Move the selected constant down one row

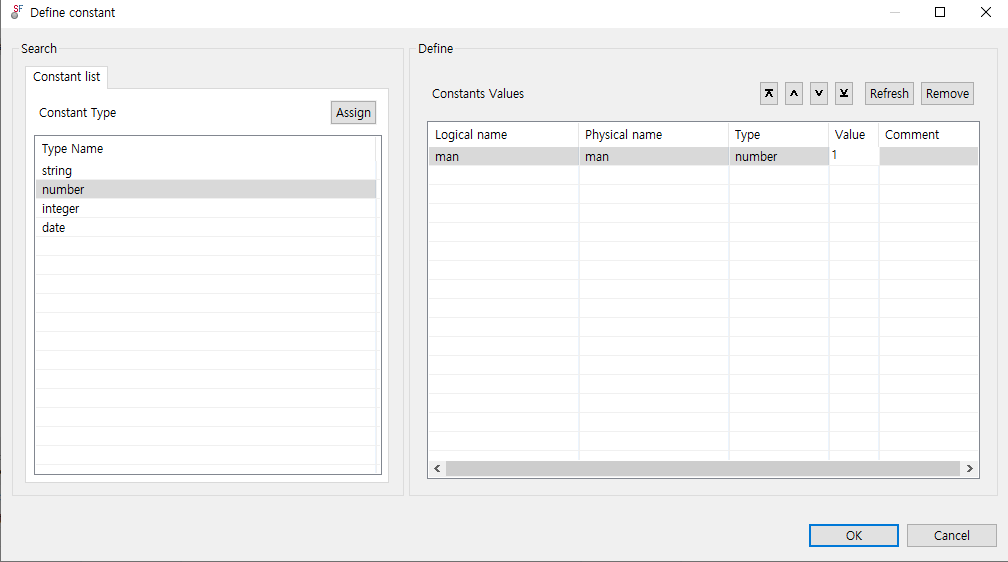coord(819,93)
